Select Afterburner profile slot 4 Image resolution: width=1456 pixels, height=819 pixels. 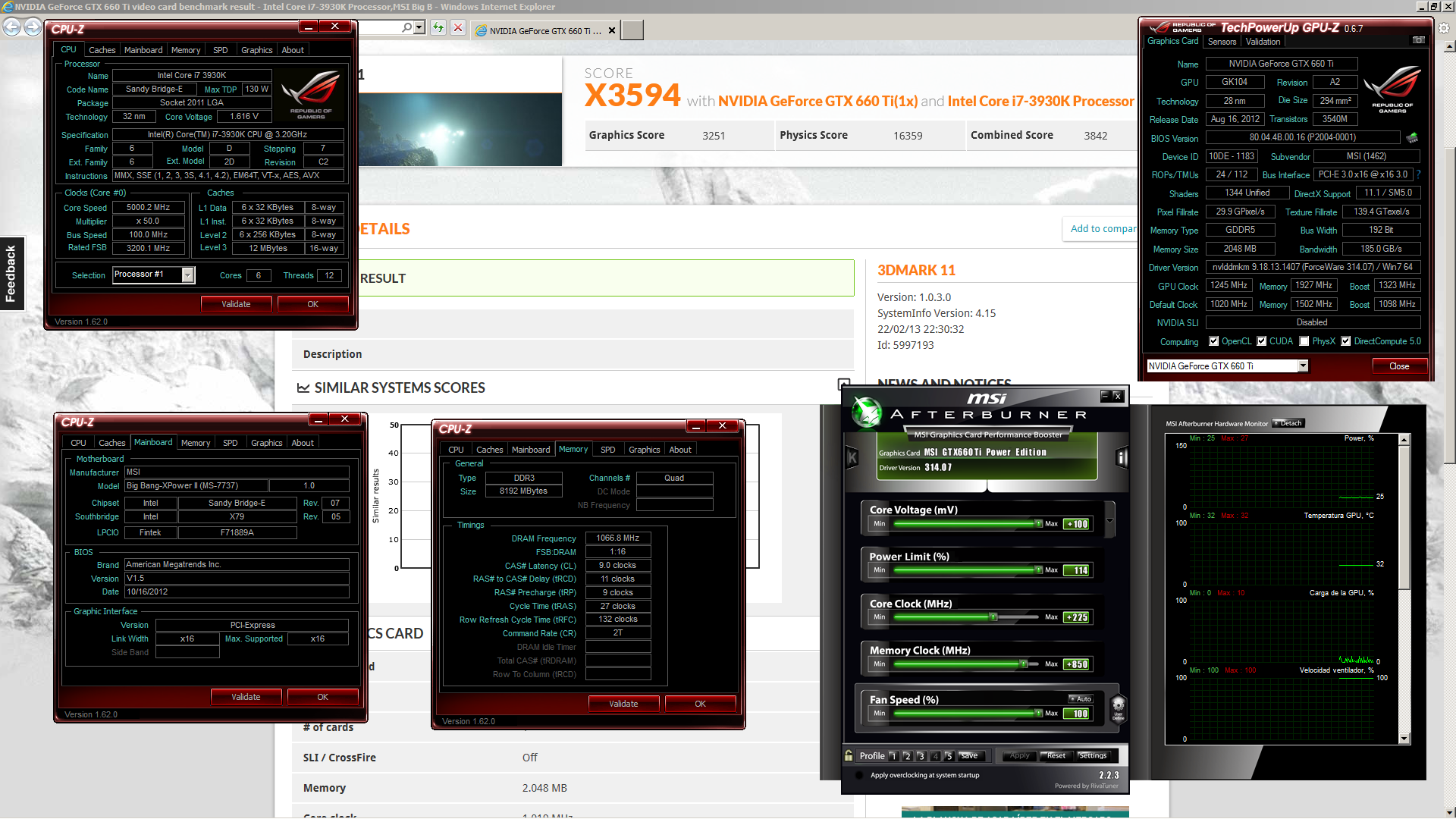935,756
